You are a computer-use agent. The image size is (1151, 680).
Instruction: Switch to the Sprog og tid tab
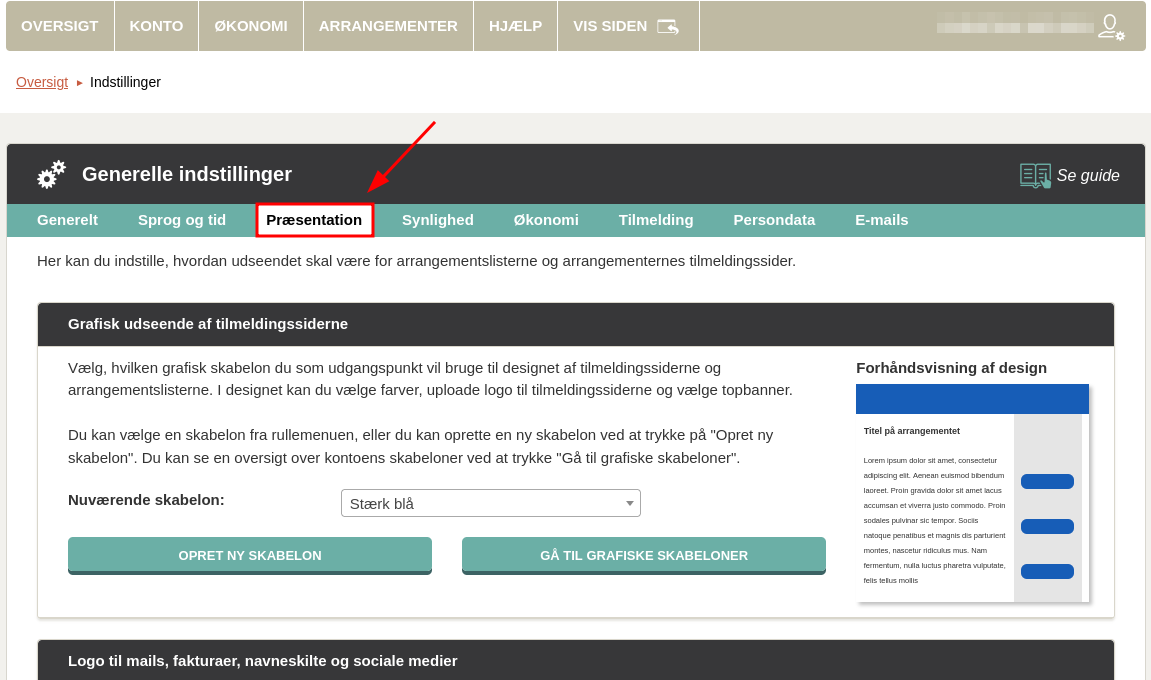click(182, 220)
